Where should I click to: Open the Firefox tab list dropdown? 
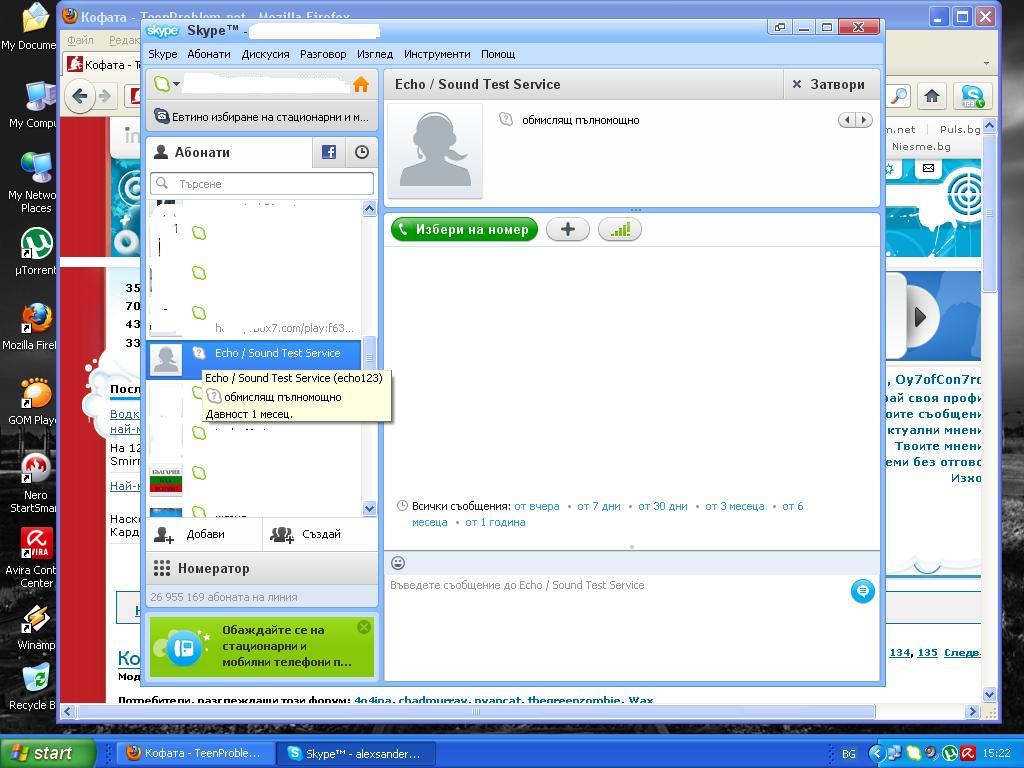pos(986,64)
